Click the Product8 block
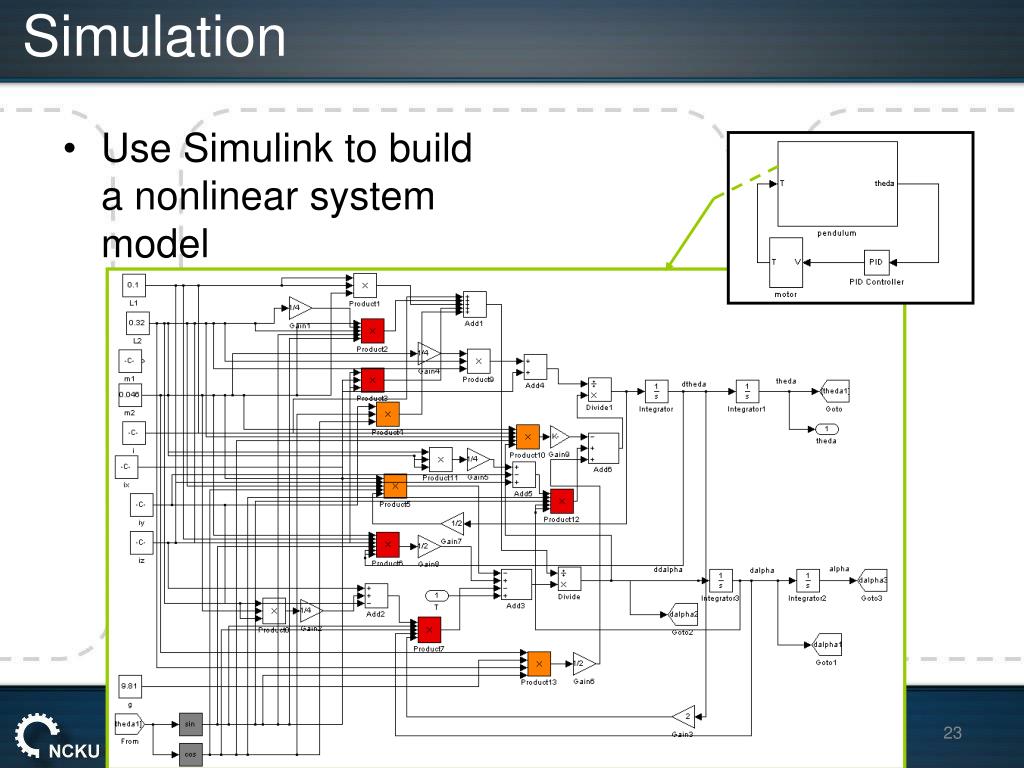 point(274,611)
